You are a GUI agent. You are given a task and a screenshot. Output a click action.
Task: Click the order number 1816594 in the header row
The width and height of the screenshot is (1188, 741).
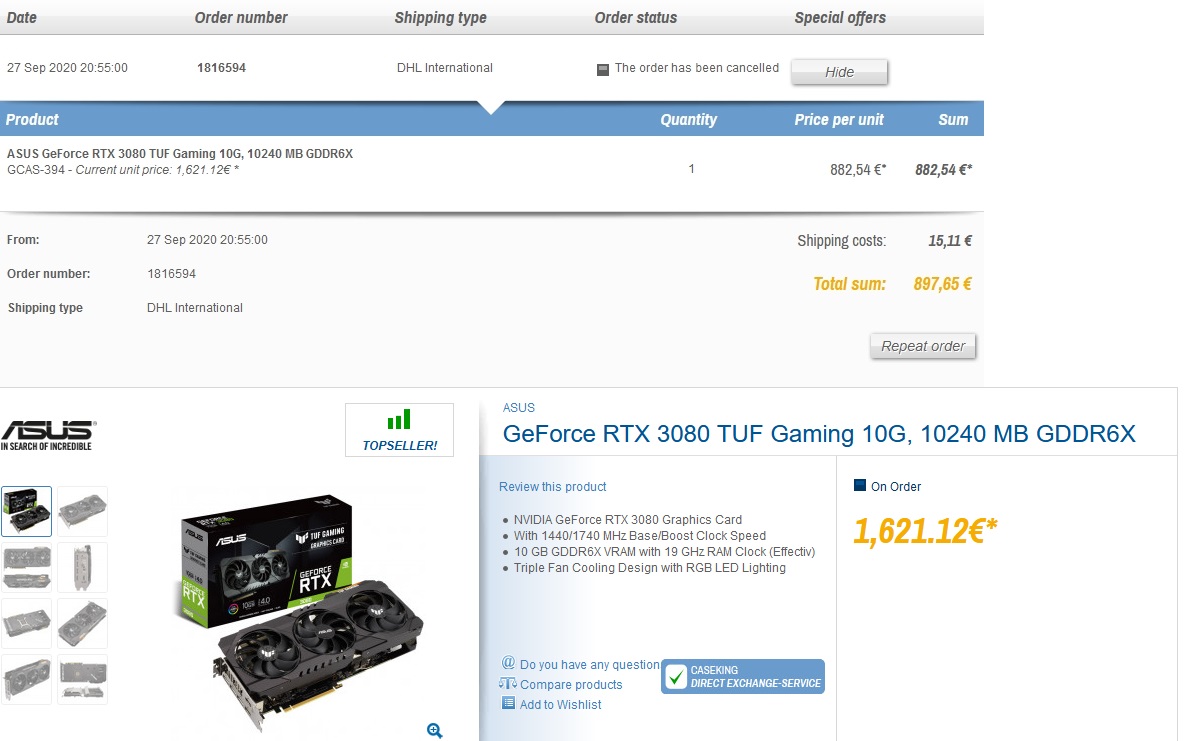[221, 67]
